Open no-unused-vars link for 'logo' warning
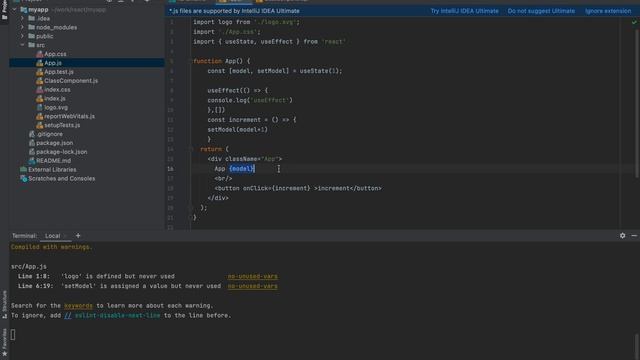 point(253,276)
